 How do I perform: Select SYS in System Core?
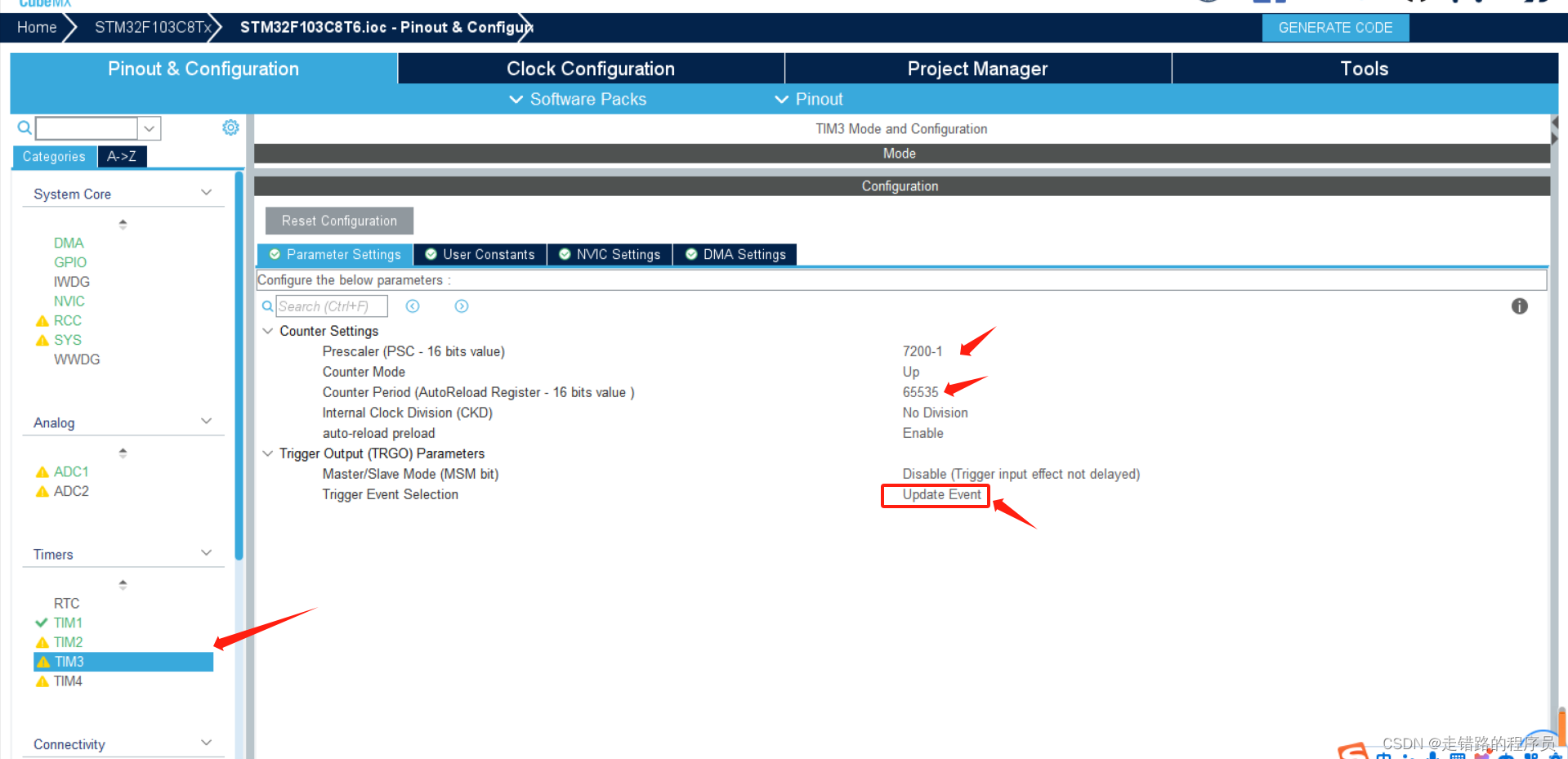coord(68,340)
